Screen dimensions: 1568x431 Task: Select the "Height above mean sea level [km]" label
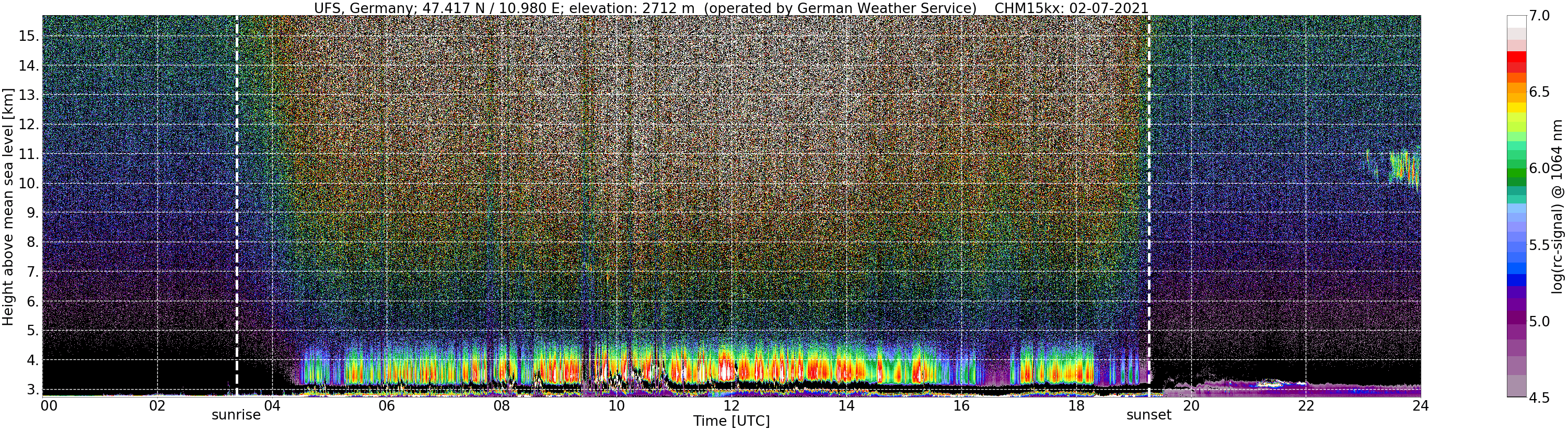pyautogui.click(x=8, y=206)
